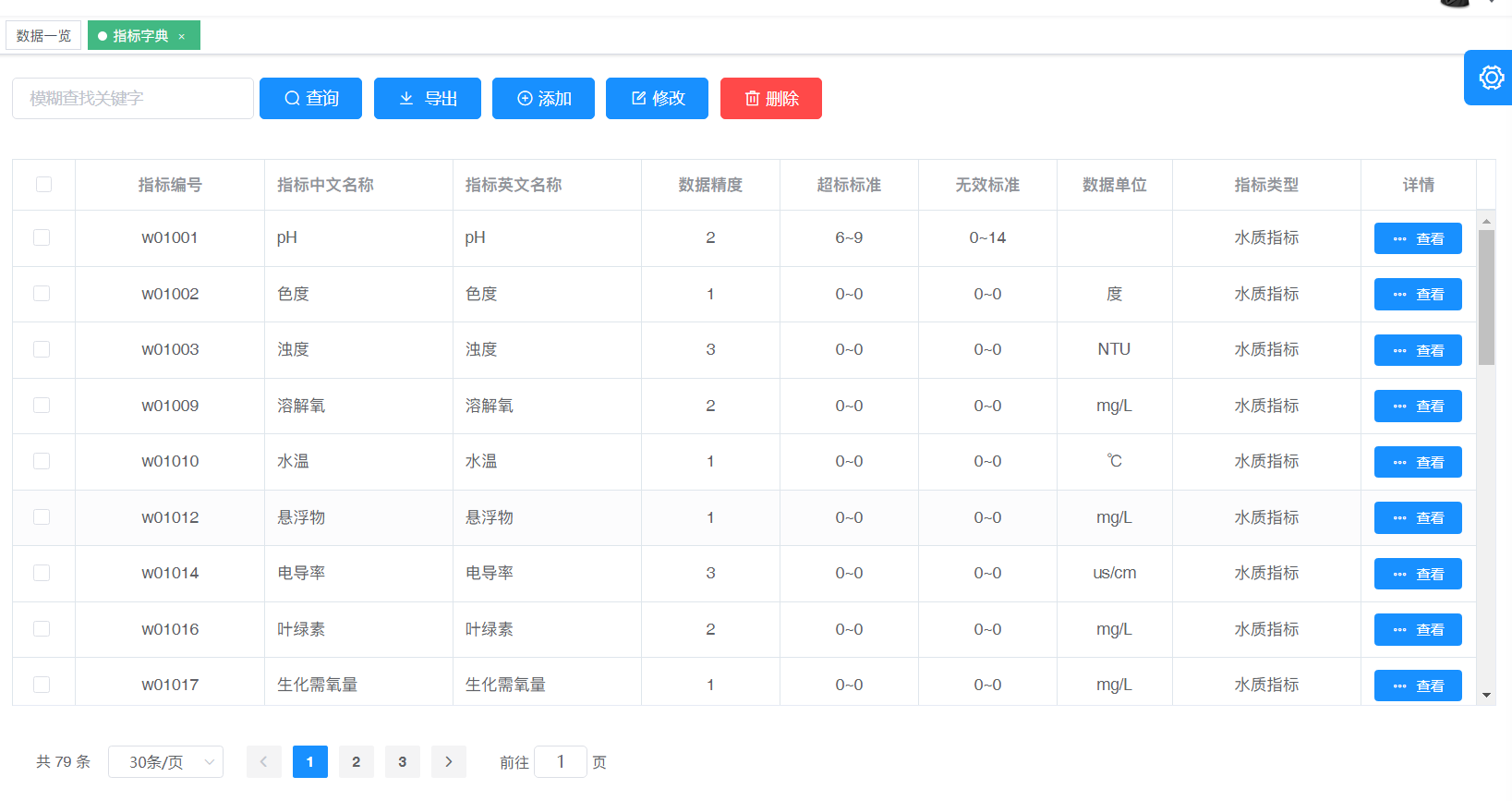The image size is (1512, 801).
Task: Click the 6~9 超标标准 cell
Action: pos(849,237)
